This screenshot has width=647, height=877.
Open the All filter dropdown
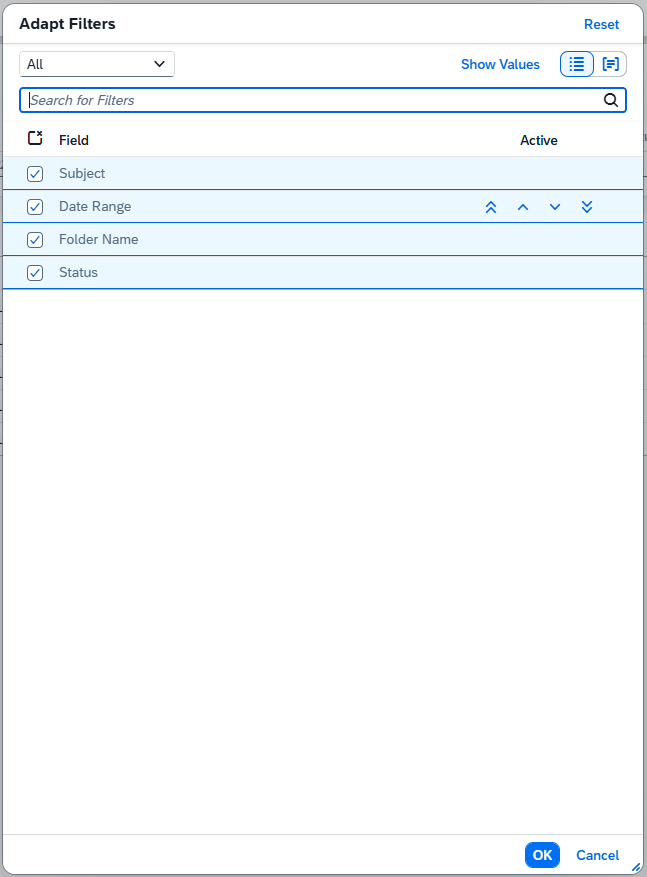point(97,64)
